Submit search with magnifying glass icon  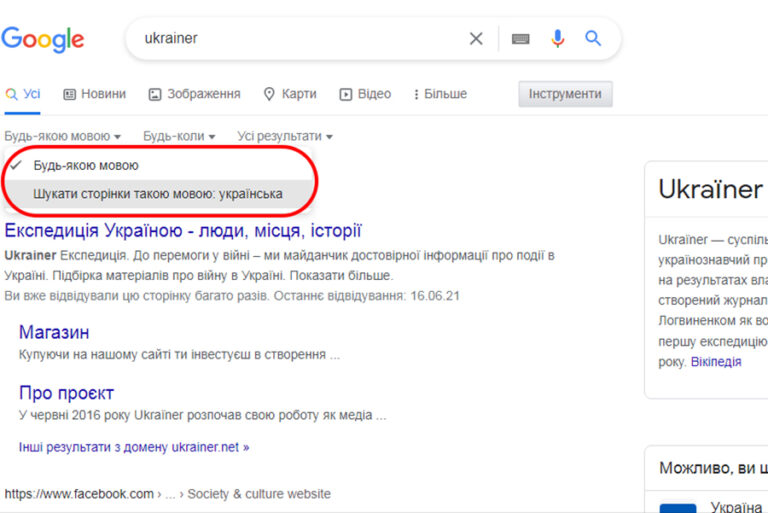click(593, 38)
